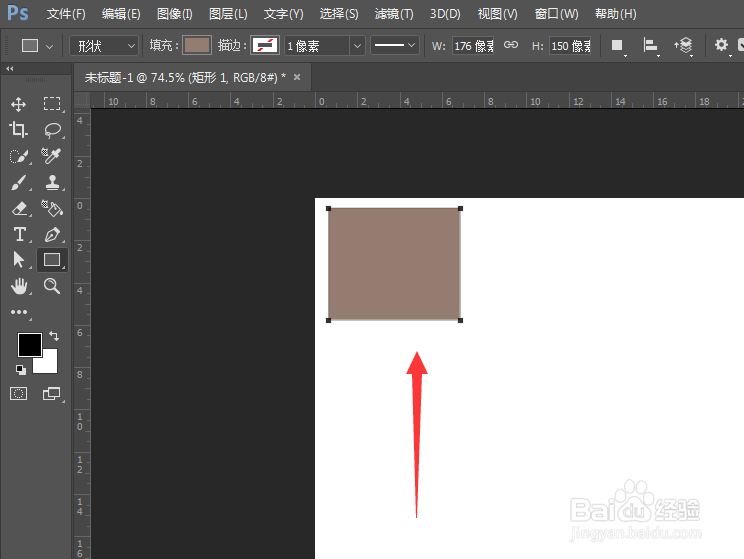744x559 pixels.
Task: Click the Ps application logo
Action: tap(18, 13)
